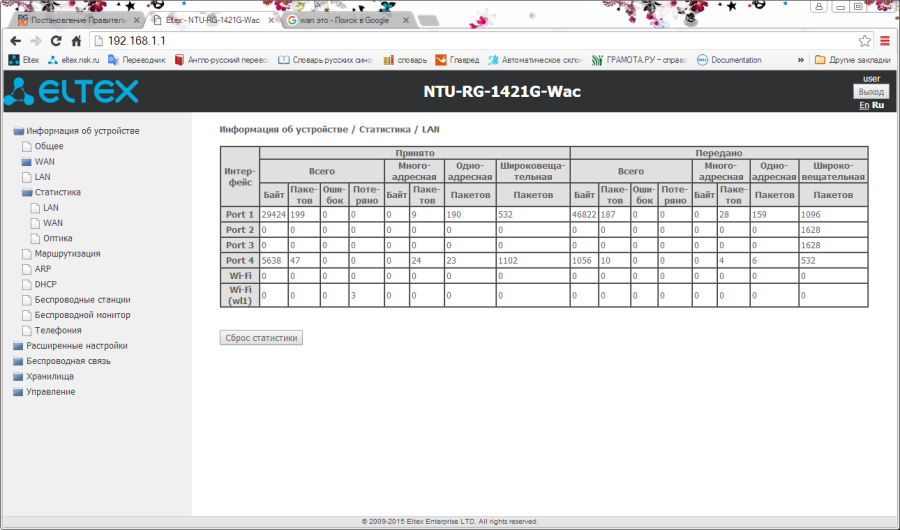Open LAN statistics page
This screenshot has height=530, width=900.
point(45,208)
